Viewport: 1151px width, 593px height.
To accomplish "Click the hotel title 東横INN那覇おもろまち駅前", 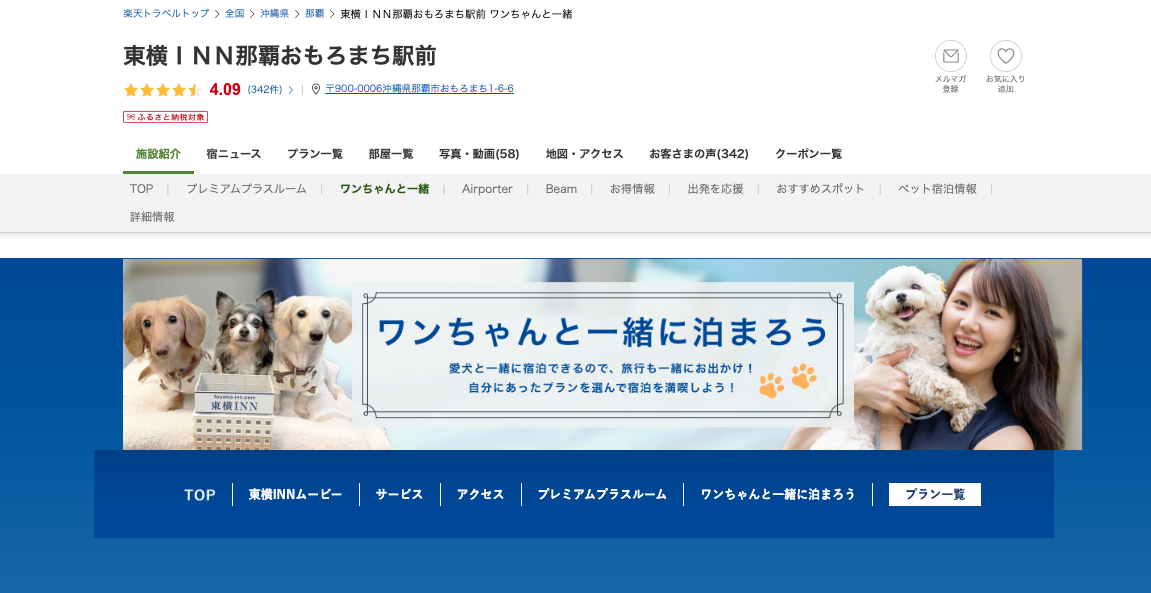I will pos(280,56).
